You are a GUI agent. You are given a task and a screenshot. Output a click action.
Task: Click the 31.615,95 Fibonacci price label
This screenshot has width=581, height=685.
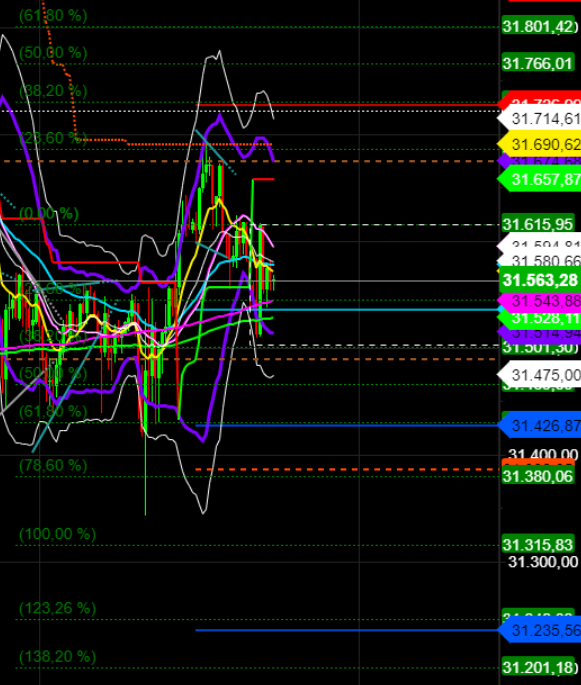coord(538,224)
